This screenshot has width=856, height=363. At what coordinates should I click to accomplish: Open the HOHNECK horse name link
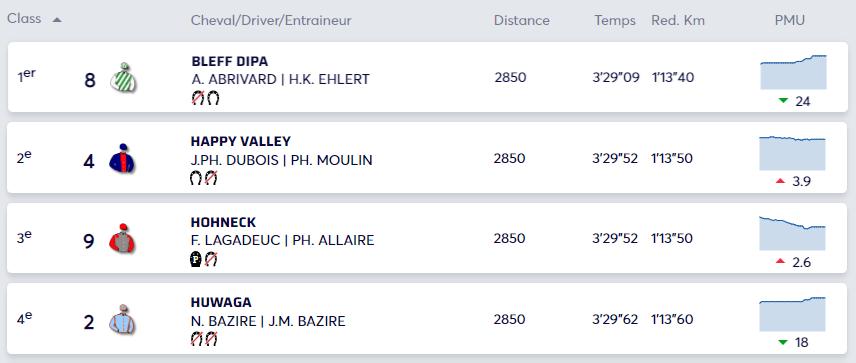tap(223, 223)
